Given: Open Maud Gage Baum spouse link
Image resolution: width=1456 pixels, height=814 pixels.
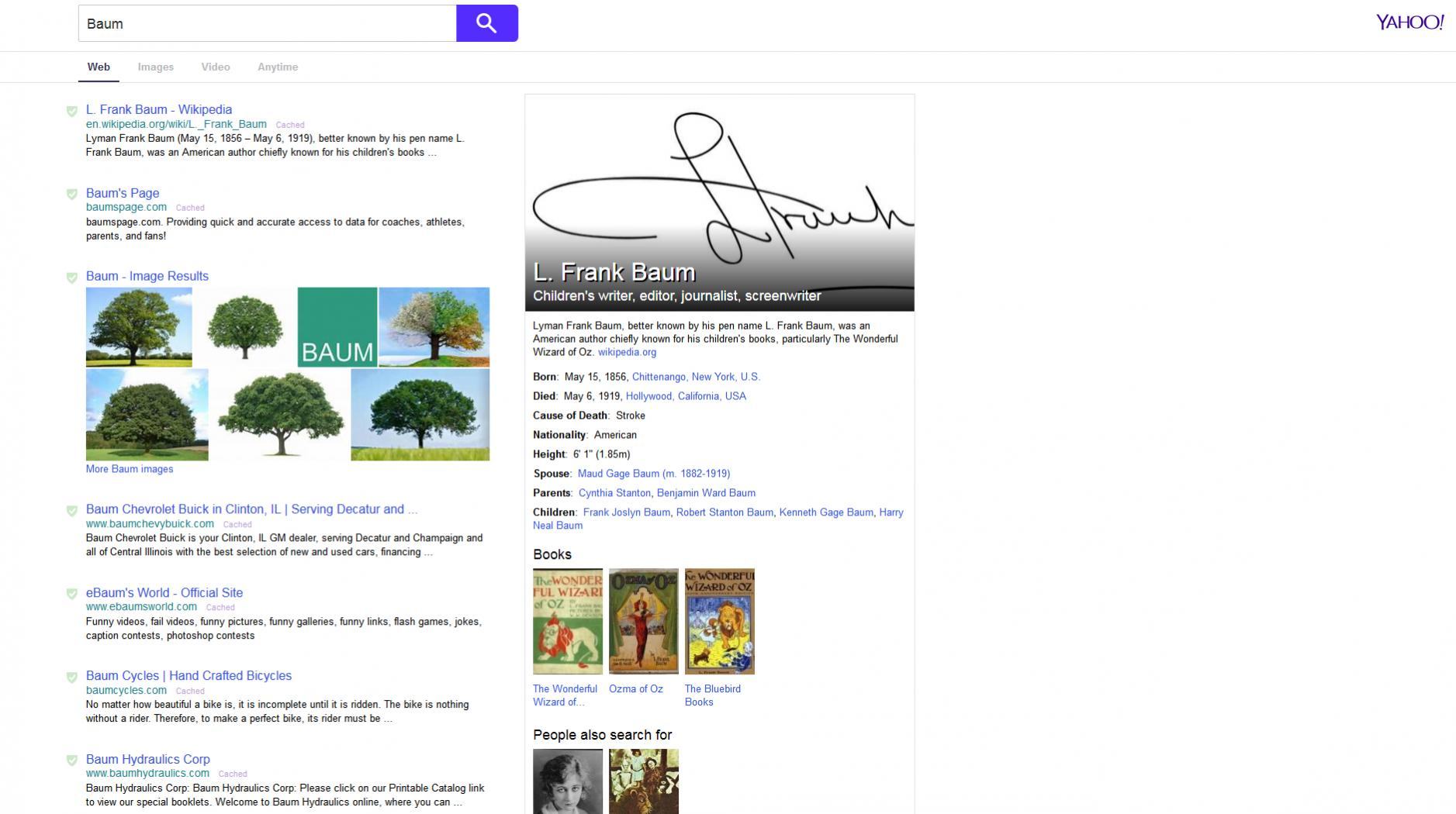Looking at the screenshot, I should pyautogui.click(x=654, y=474).
